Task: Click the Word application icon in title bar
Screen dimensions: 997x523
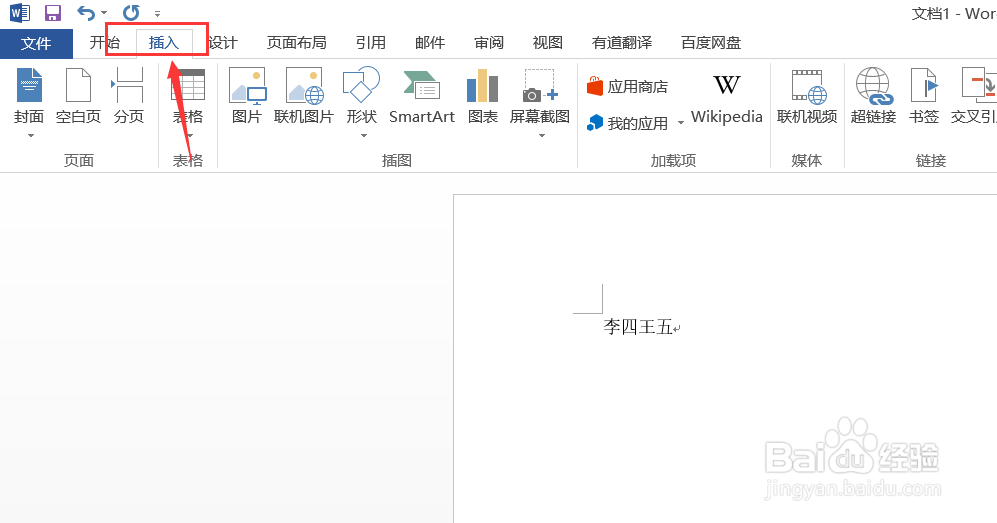Action: pyautogui.click(x=20, y=13)
